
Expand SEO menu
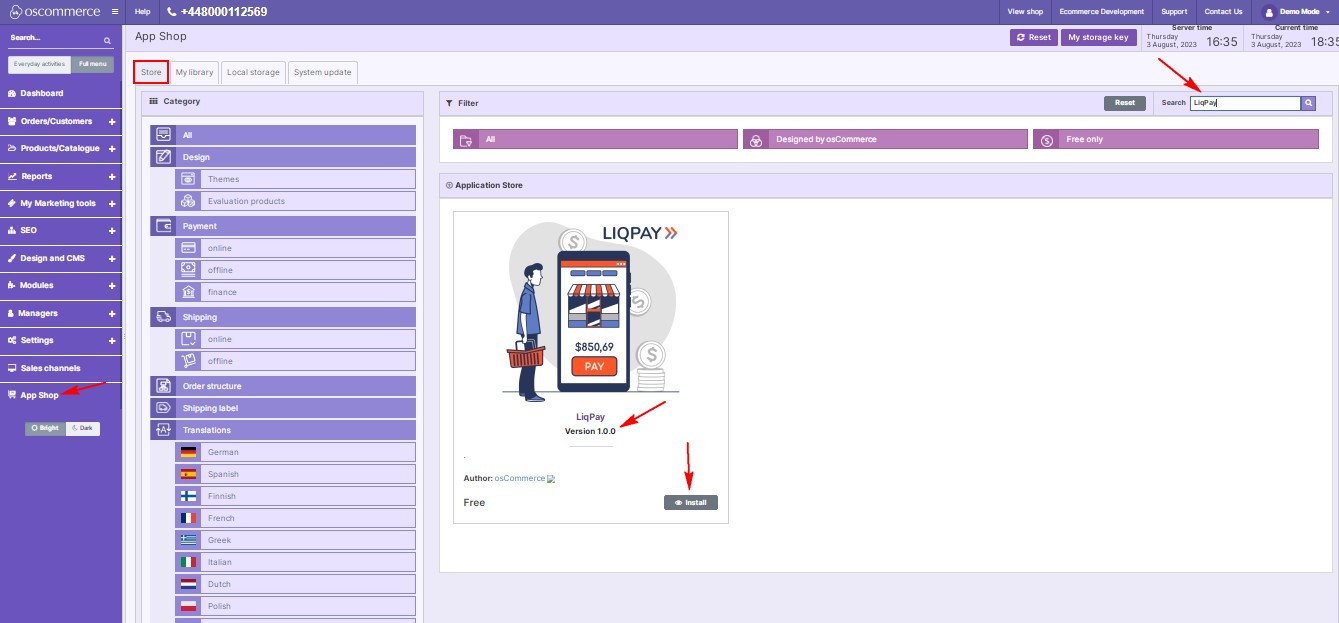pos(112,231)
